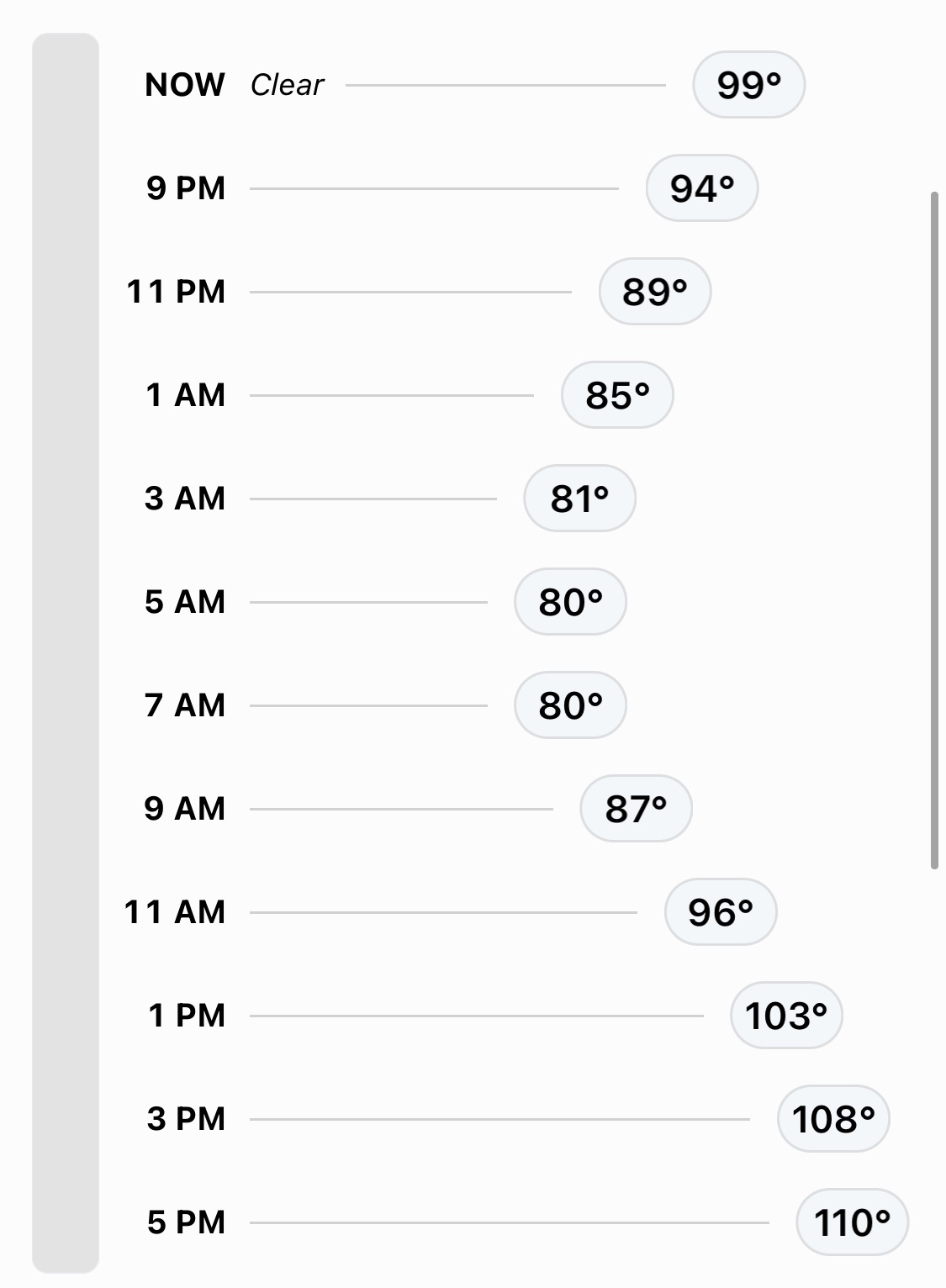This screenshot has width=946, height=1288.
Task: Tap the 80° pill in the 7 AM row
Action: 570,705
